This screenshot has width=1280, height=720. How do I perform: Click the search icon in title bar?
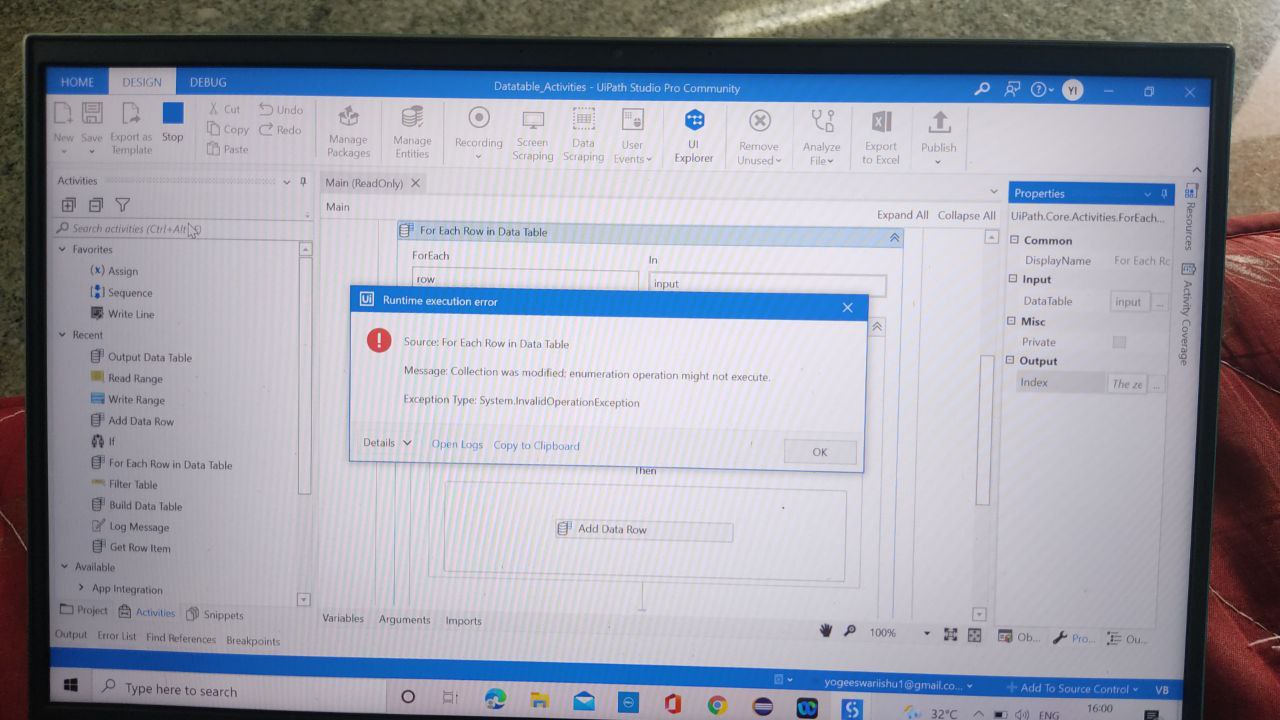982,89
